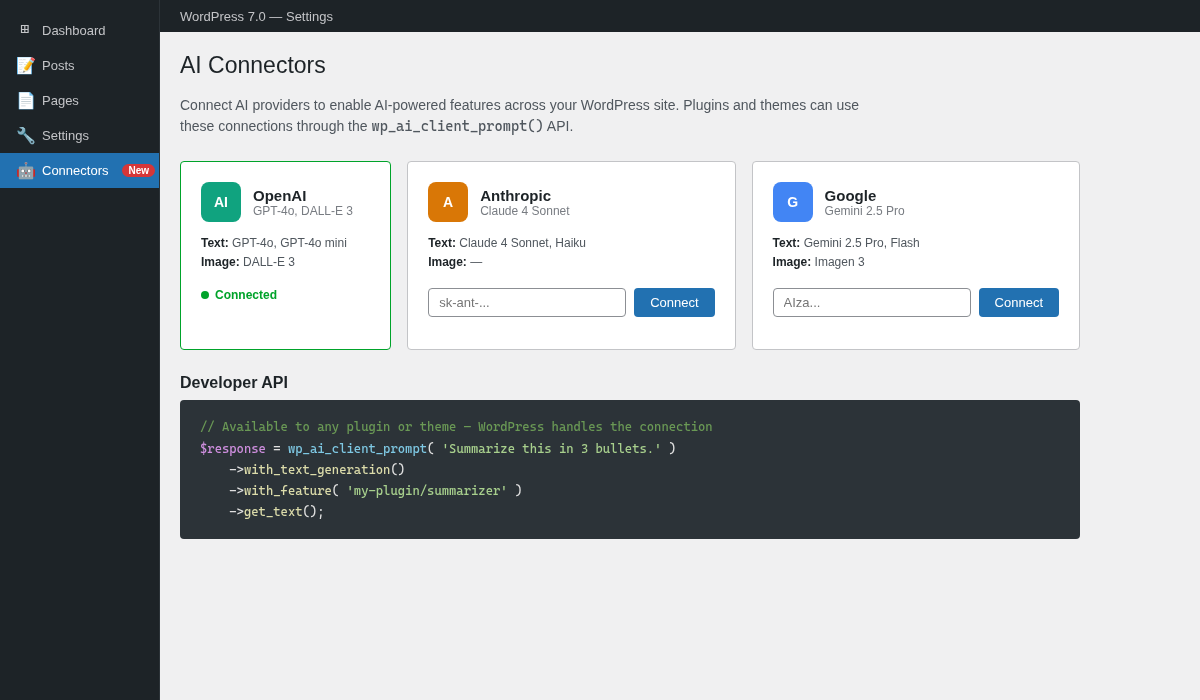Image resolution: width=1200 pixels, height=700 pixels.
Task: Click the green OpenAI logo badge
Action: [221, 202]
